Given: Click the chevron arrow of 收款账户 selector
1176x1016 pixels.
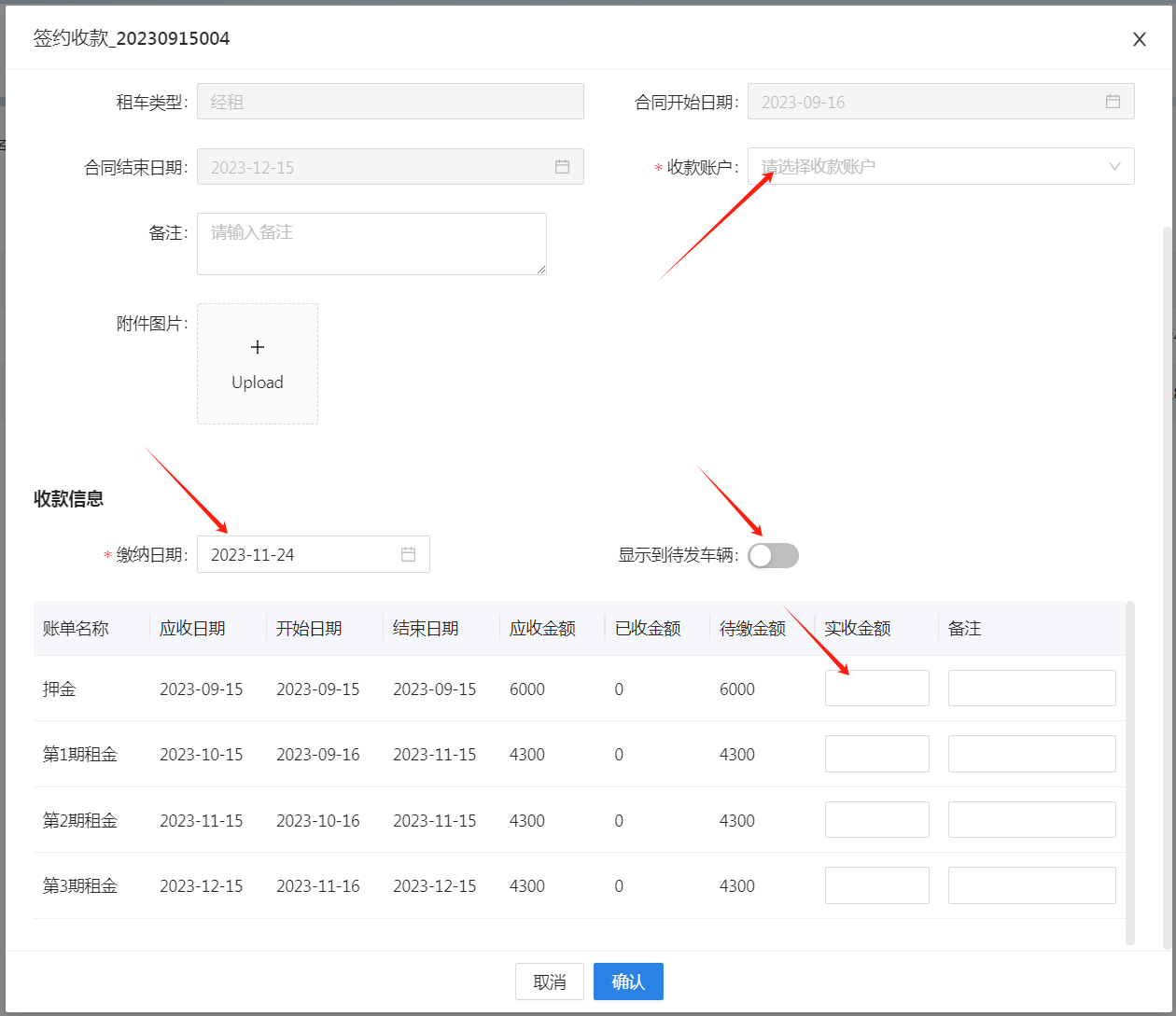Looking at the screenshot, I should point(1114,167).
